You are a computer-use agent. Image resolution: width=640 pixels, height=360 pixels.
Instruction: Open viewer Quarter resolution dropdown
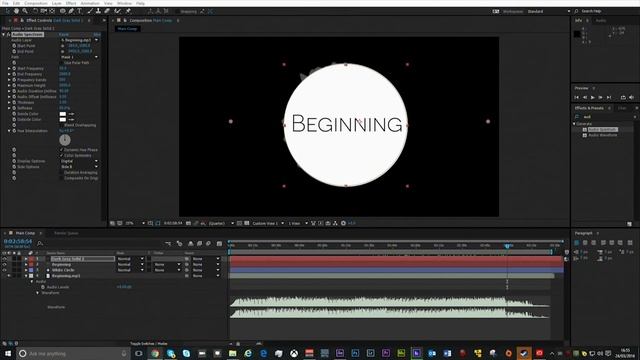pyautogui.click(x=221, y=224)
